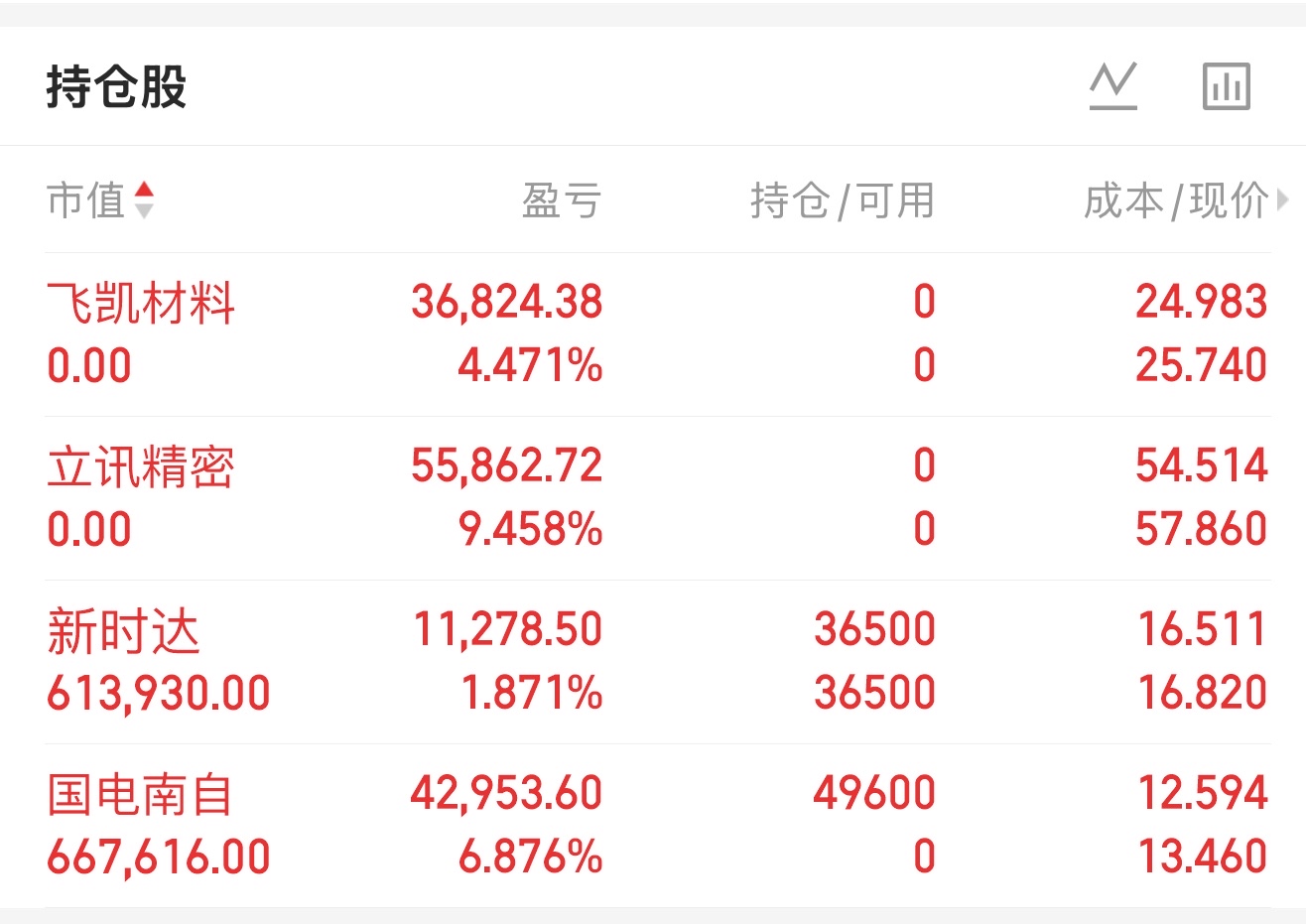Open the 国电南自 stock holding
Screen dimensions: 1306x924
[x=141, y=794]
